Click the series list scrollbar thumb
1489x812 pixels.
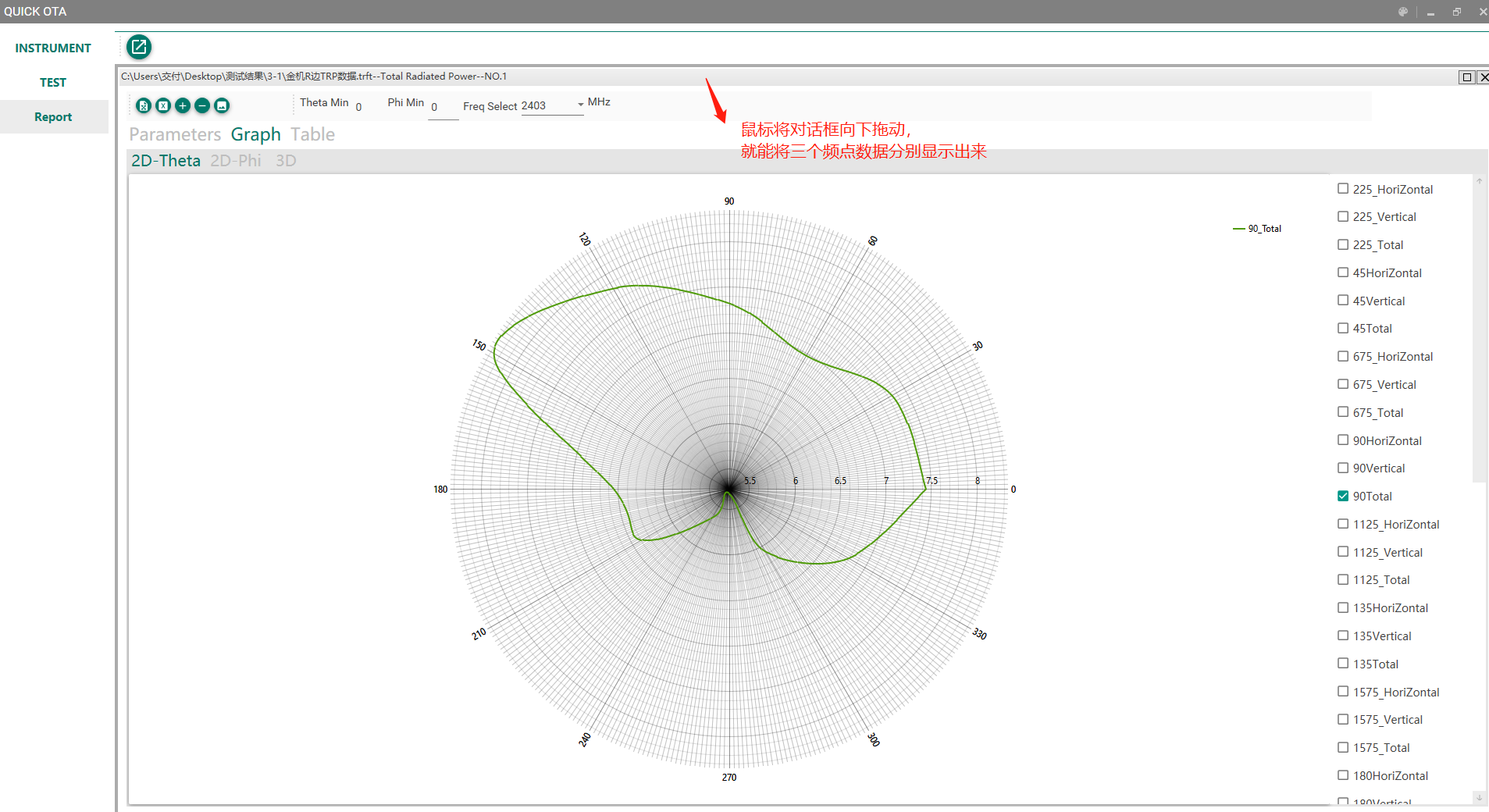tap(1479, 334)
